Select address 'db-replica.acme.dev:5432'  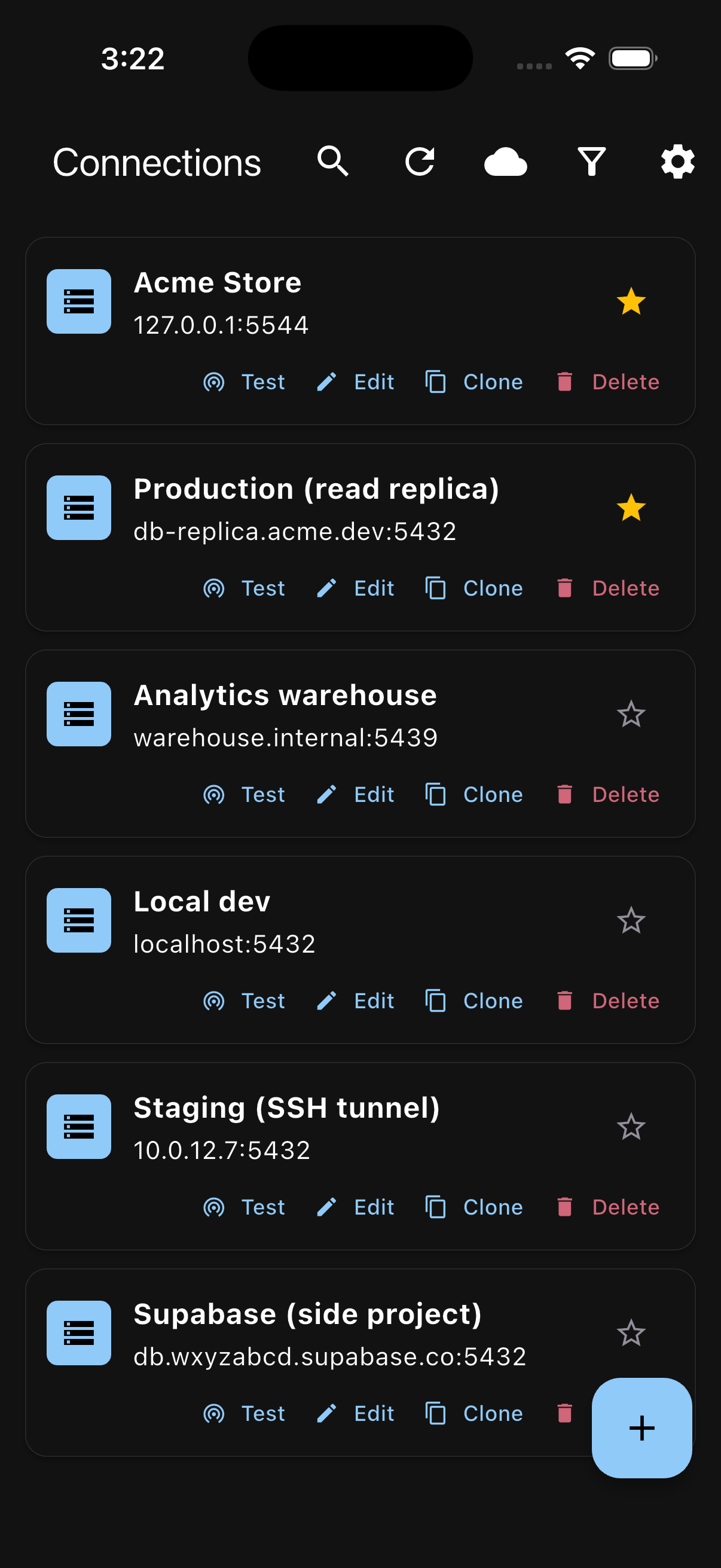click(x=295, y=532)
